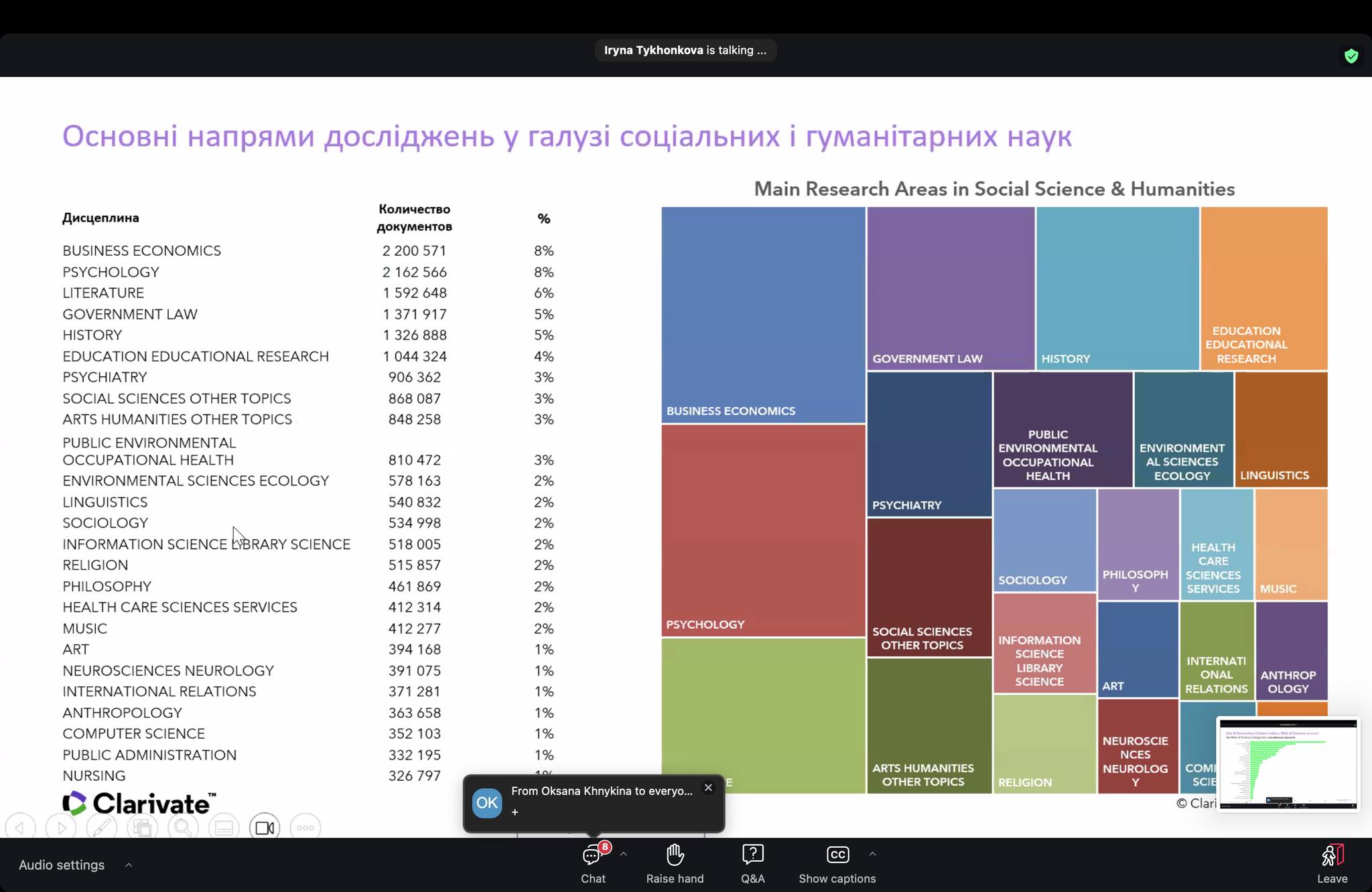Go to previous slide arrow
This screenshot has height=892, width=1372.
(20, 828)
